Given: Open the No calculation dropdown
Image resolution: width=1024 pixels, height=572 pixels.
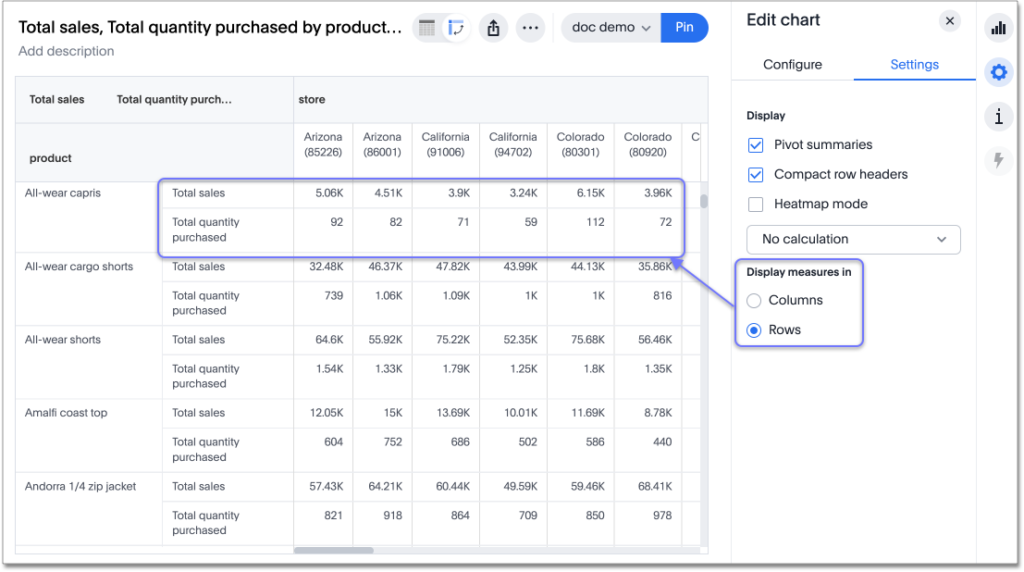Looking at the screenshot, I should (854, 240).
